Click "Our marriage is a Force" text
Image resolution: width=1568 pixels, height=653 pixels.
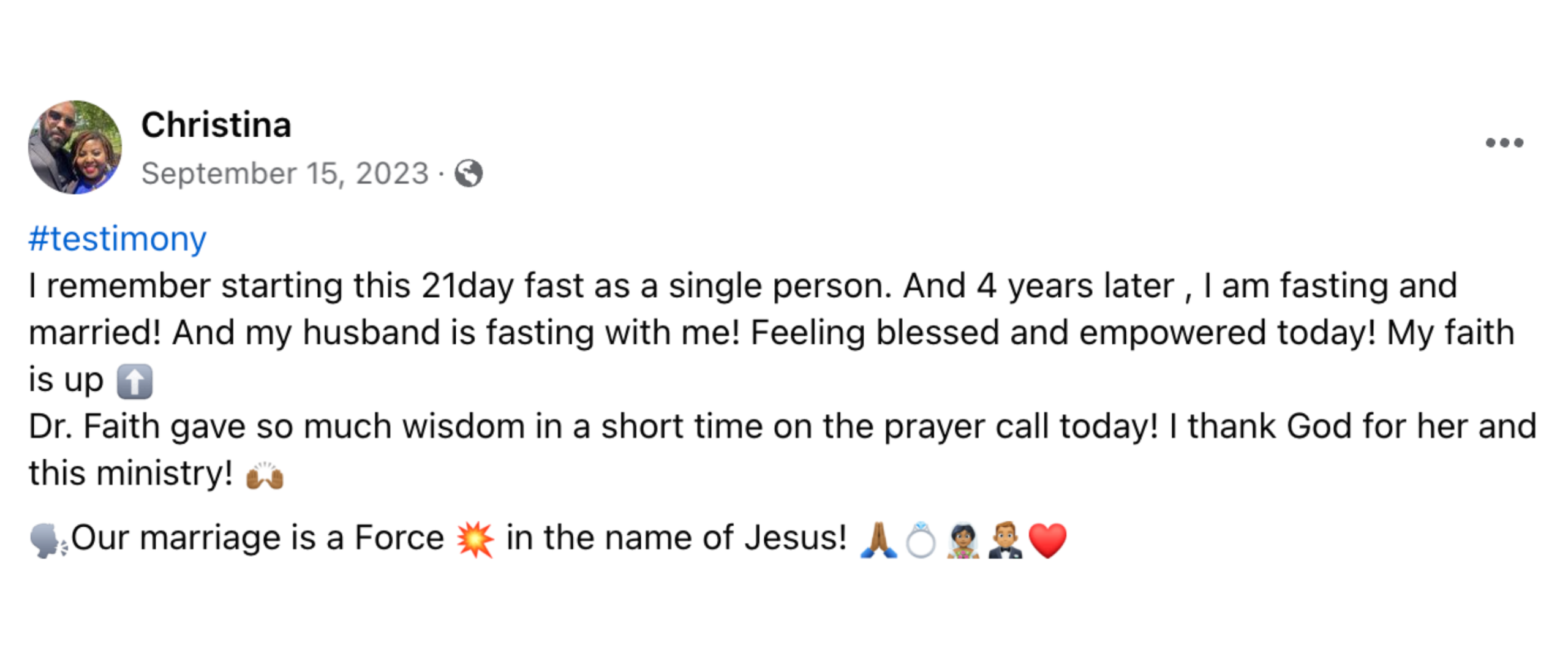pyautogui.click(x=257, y=538)
